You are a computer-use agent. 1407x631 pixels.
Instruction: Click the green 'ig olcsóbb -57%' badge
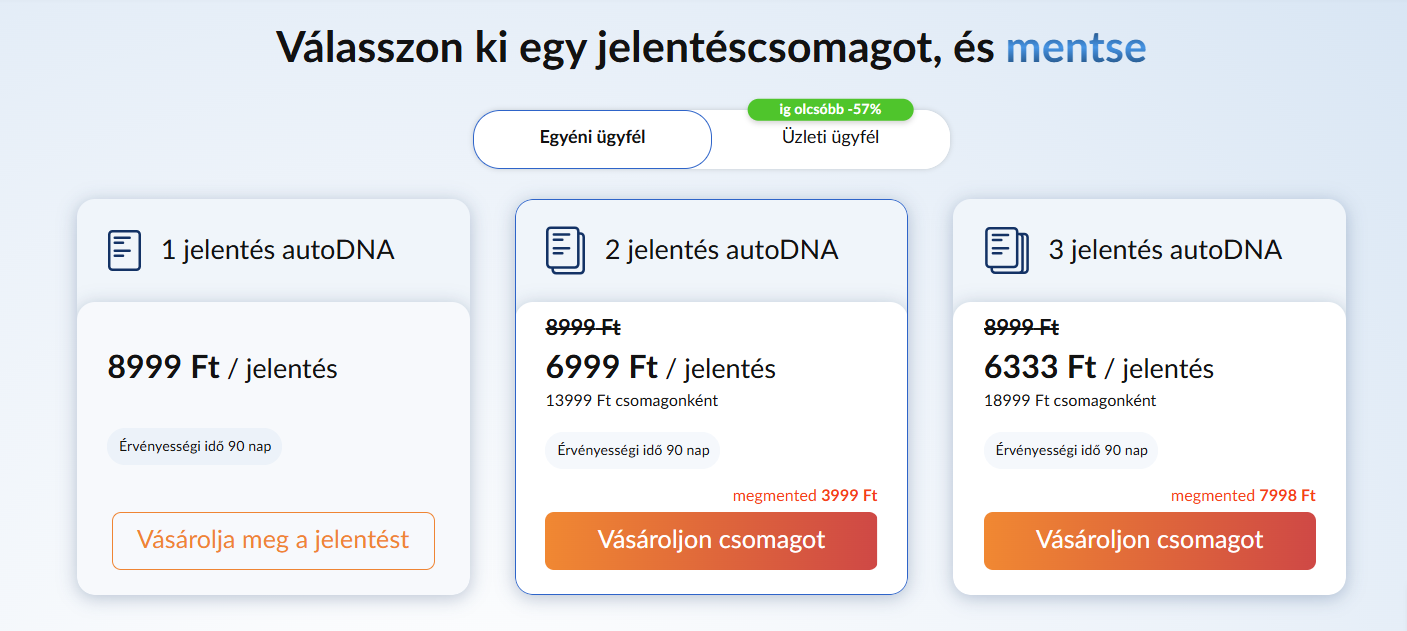[830, 109]
